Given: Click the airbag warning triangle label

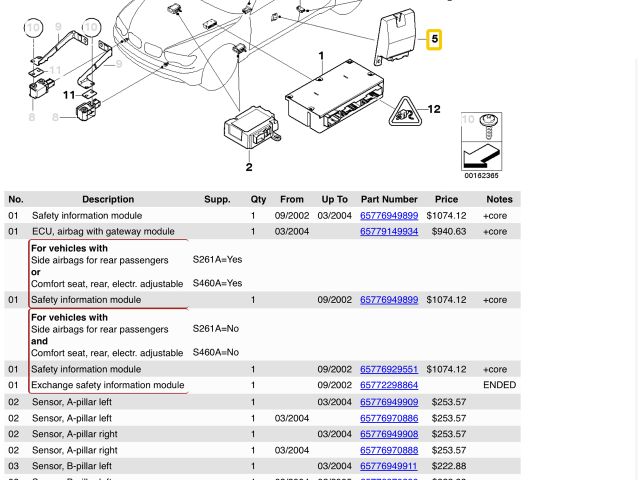Looking at the screenshot, I should tap(405, 112).
